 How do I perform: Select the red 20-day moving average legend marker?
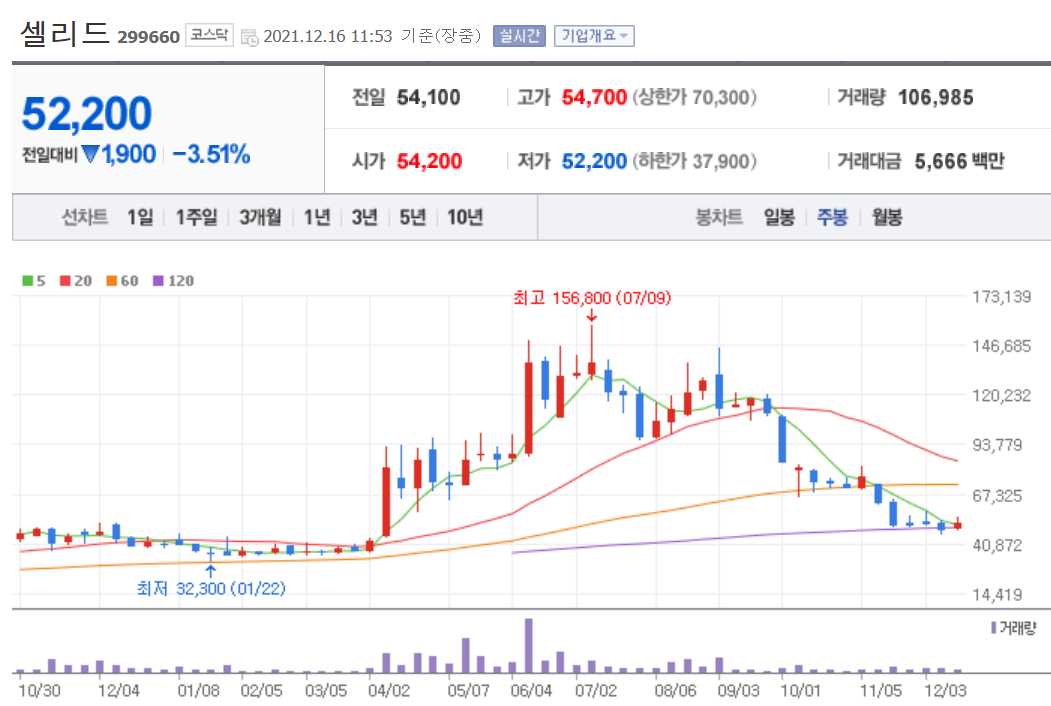pyautogui.click(x=65, y=280)
